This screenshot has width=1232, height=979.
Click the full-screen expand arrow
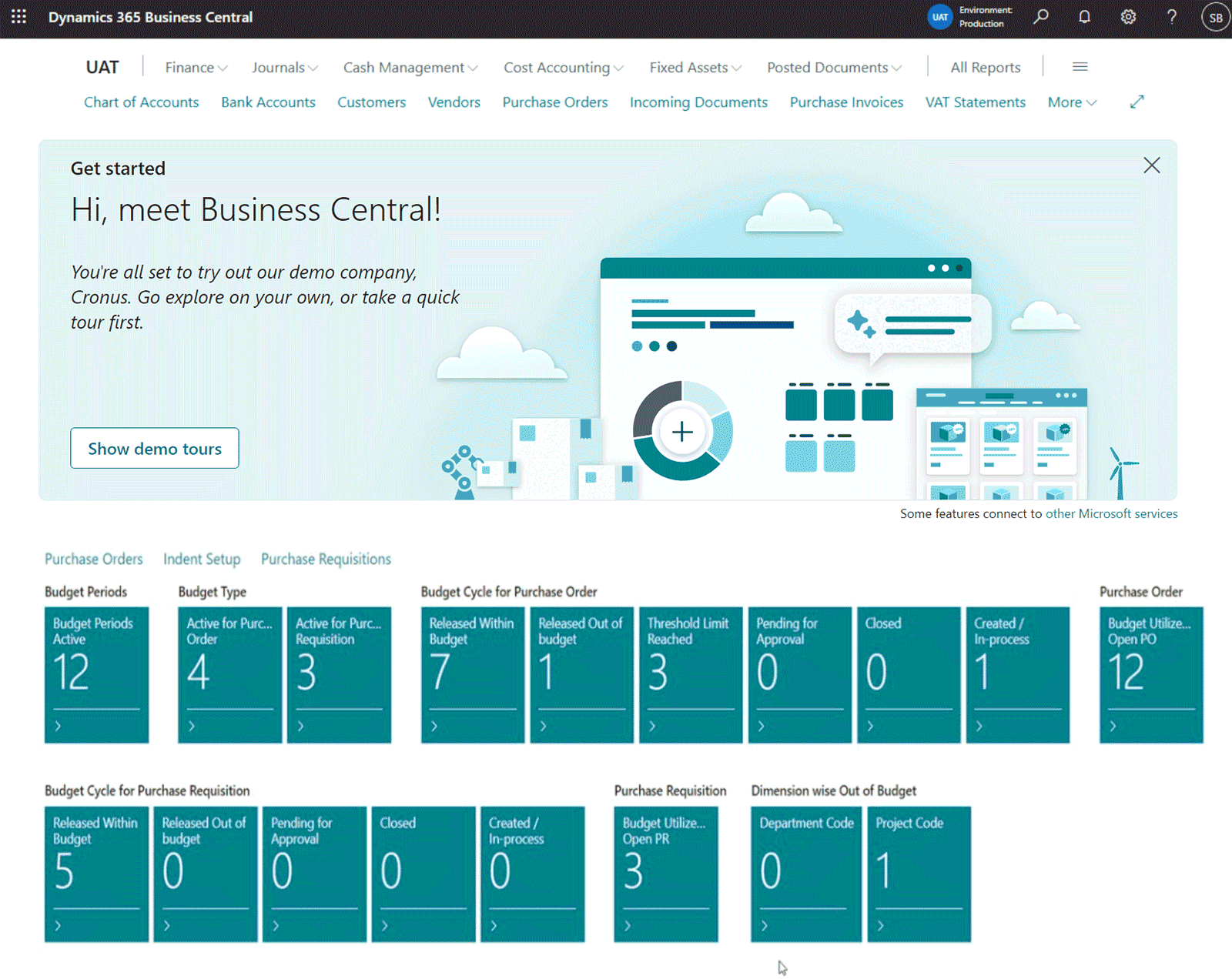point(1137,102)
